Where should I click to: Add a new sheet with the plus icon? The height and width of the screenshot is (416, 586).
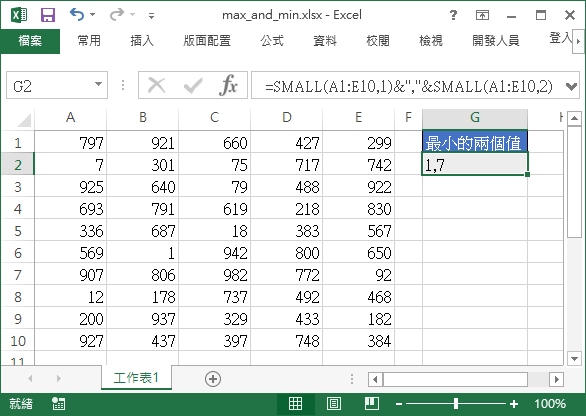(x=213, y=379)
